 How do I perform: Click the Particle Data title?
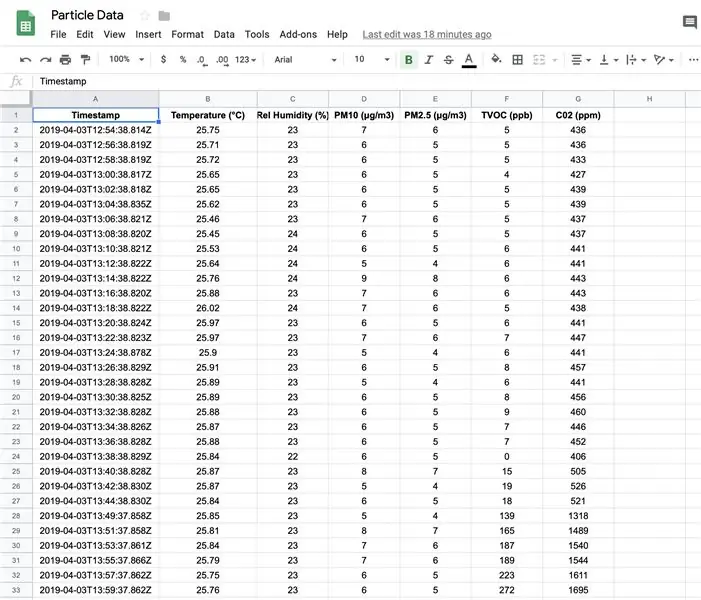(x=87, y=15)
